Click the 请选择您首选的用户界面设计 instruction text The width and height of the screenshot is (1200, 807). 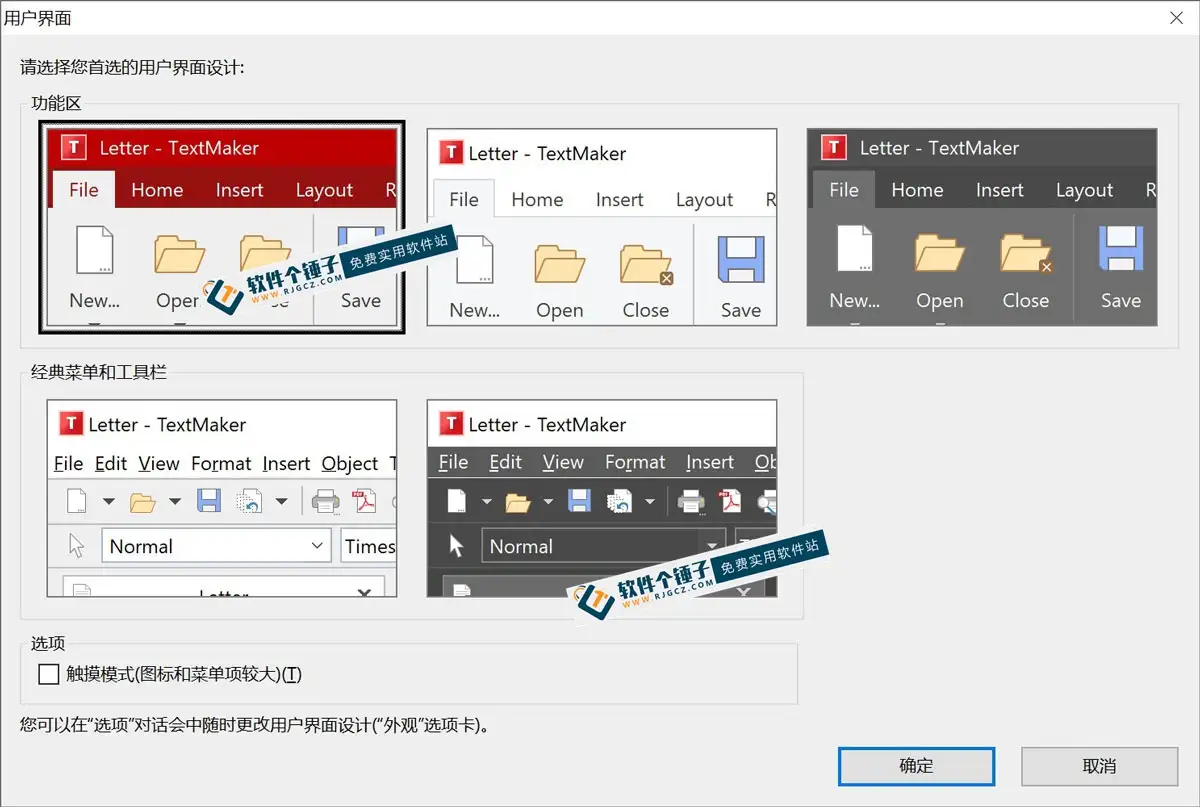tap(132, 68)
